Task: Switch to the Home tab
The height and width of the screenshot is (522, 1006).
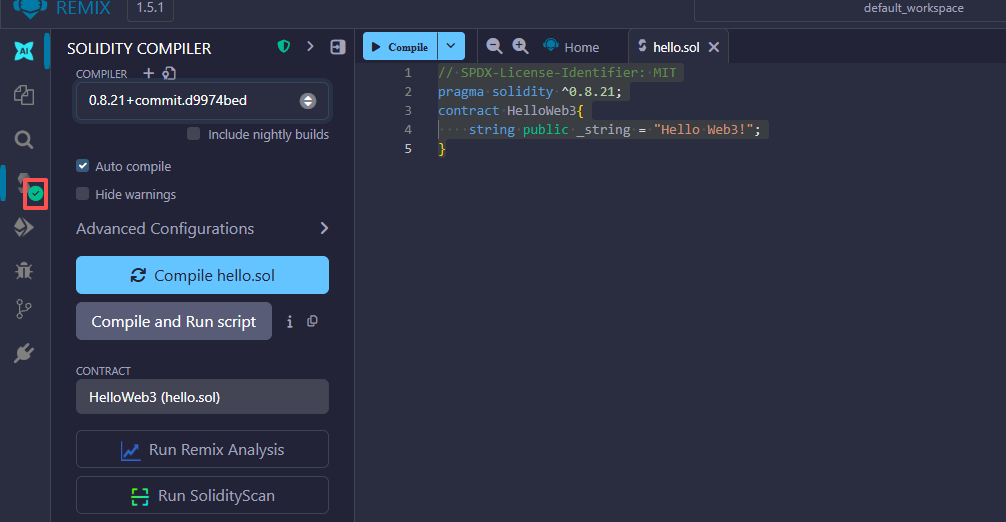Action: pos(571,47)
